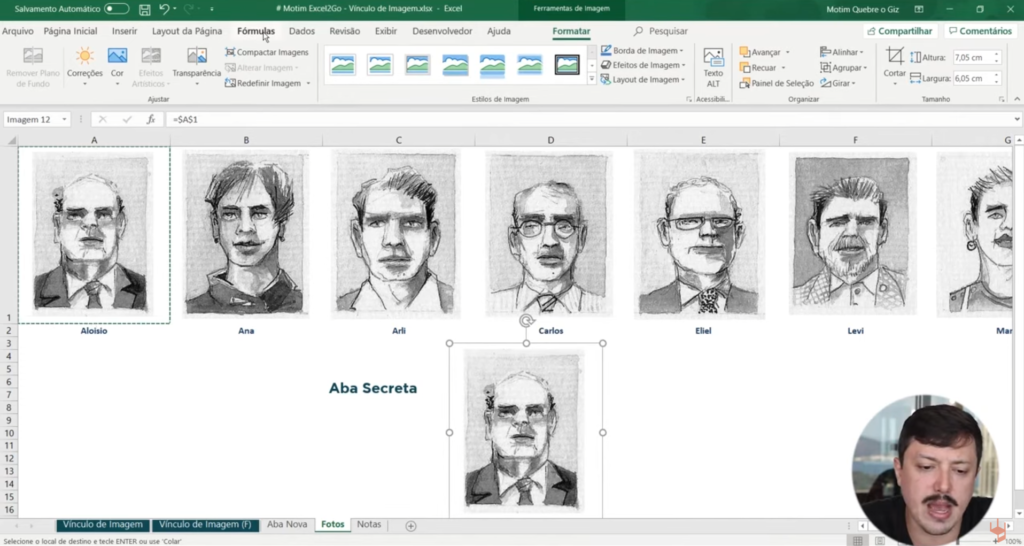Open the Inserir ribbon tab
Image resolution: width=1024 pixels, height=546 pixels.
[x=124, y=31]
